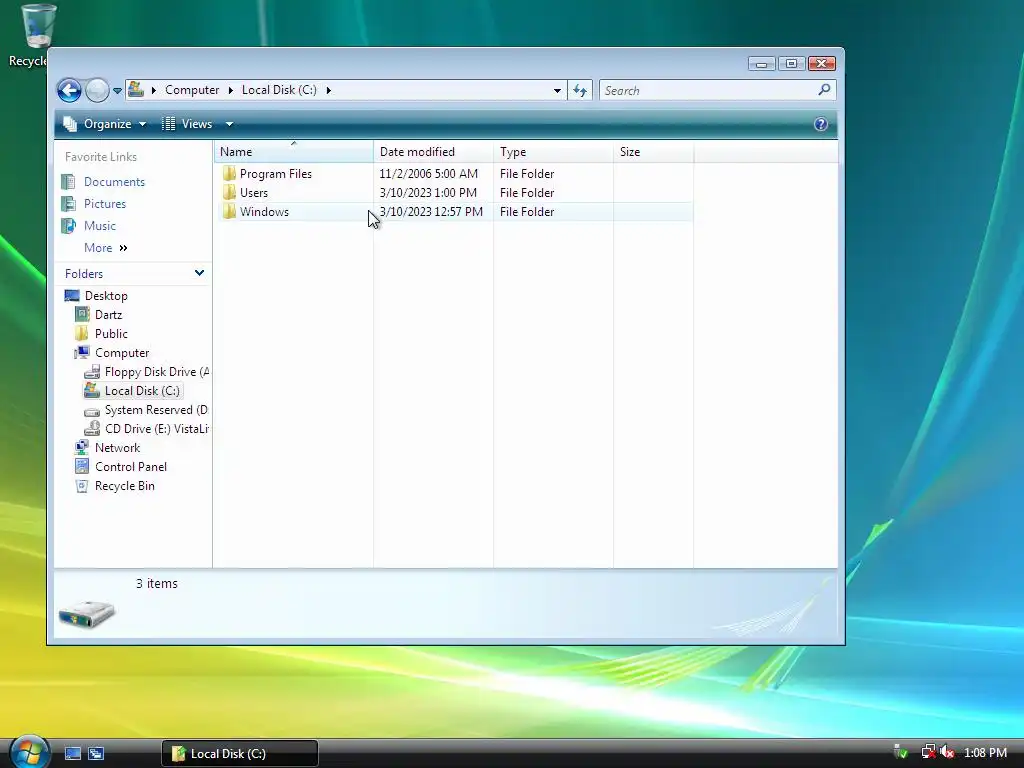The height and width of the screenshot is (768, 1024).
Task: Click the taskbar clock 1:08 PM
Action: tap(985, 753)
